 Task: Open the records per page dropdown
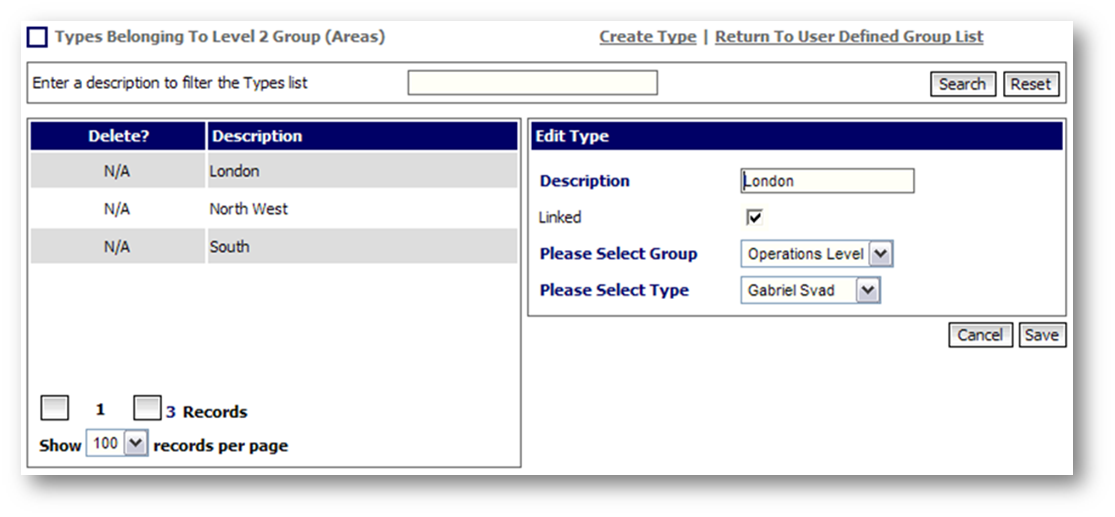[x=135, y=444]
